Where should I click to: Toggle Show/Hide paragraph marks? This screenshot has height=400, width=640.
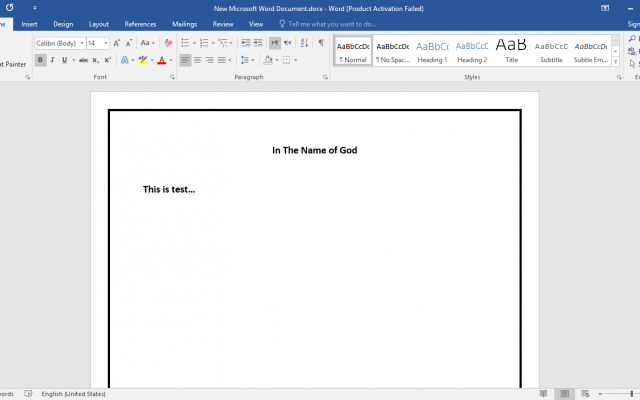(x=321, y=42)
